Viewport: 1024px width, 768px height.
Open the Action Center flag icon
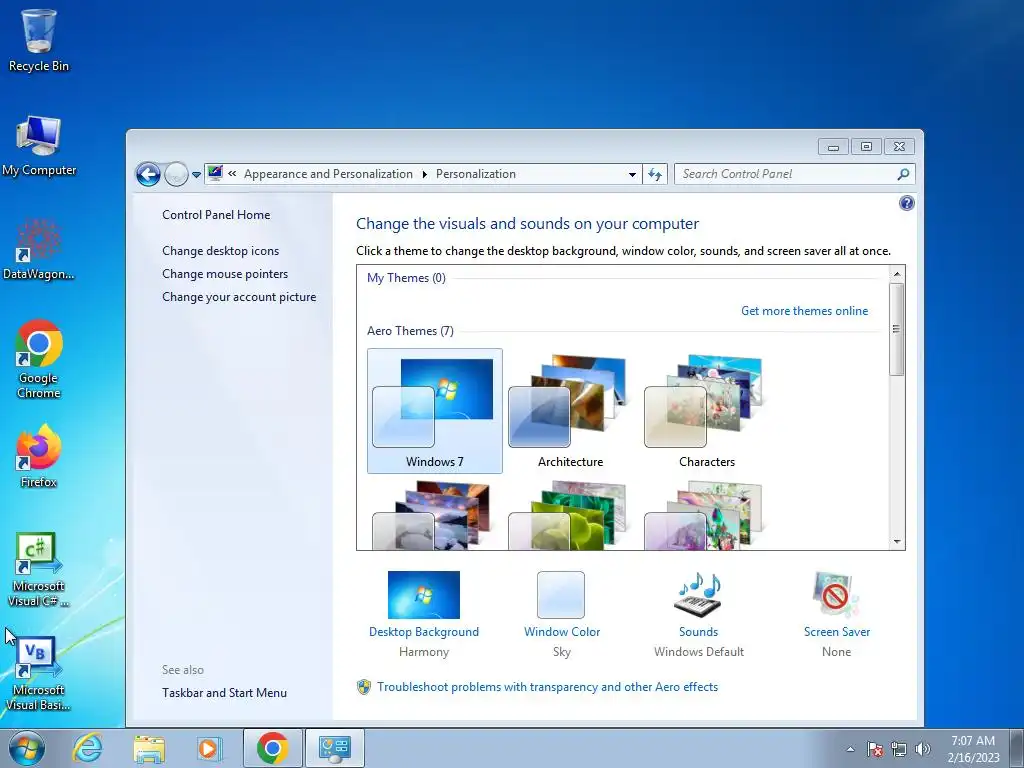875,749
